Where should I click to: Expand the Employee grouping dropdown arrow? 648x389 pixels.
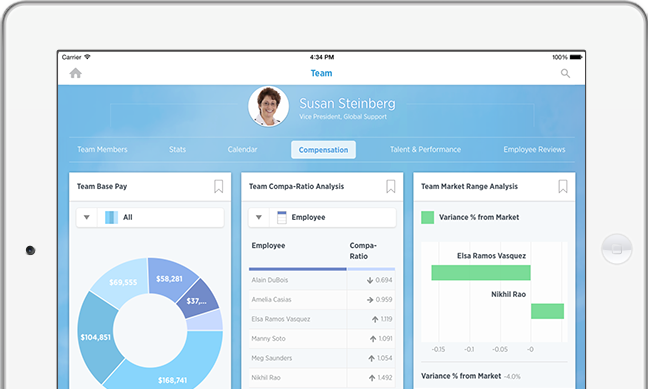pyautogui.click(x=259, y=217)
